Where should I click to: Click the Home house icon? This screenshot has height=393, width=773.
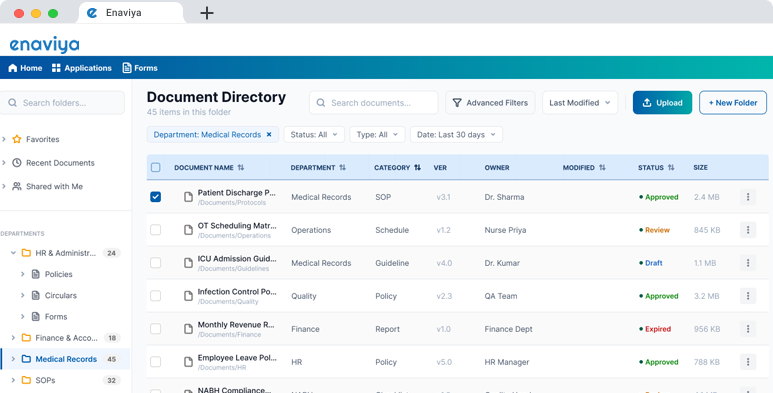point(13,68)
